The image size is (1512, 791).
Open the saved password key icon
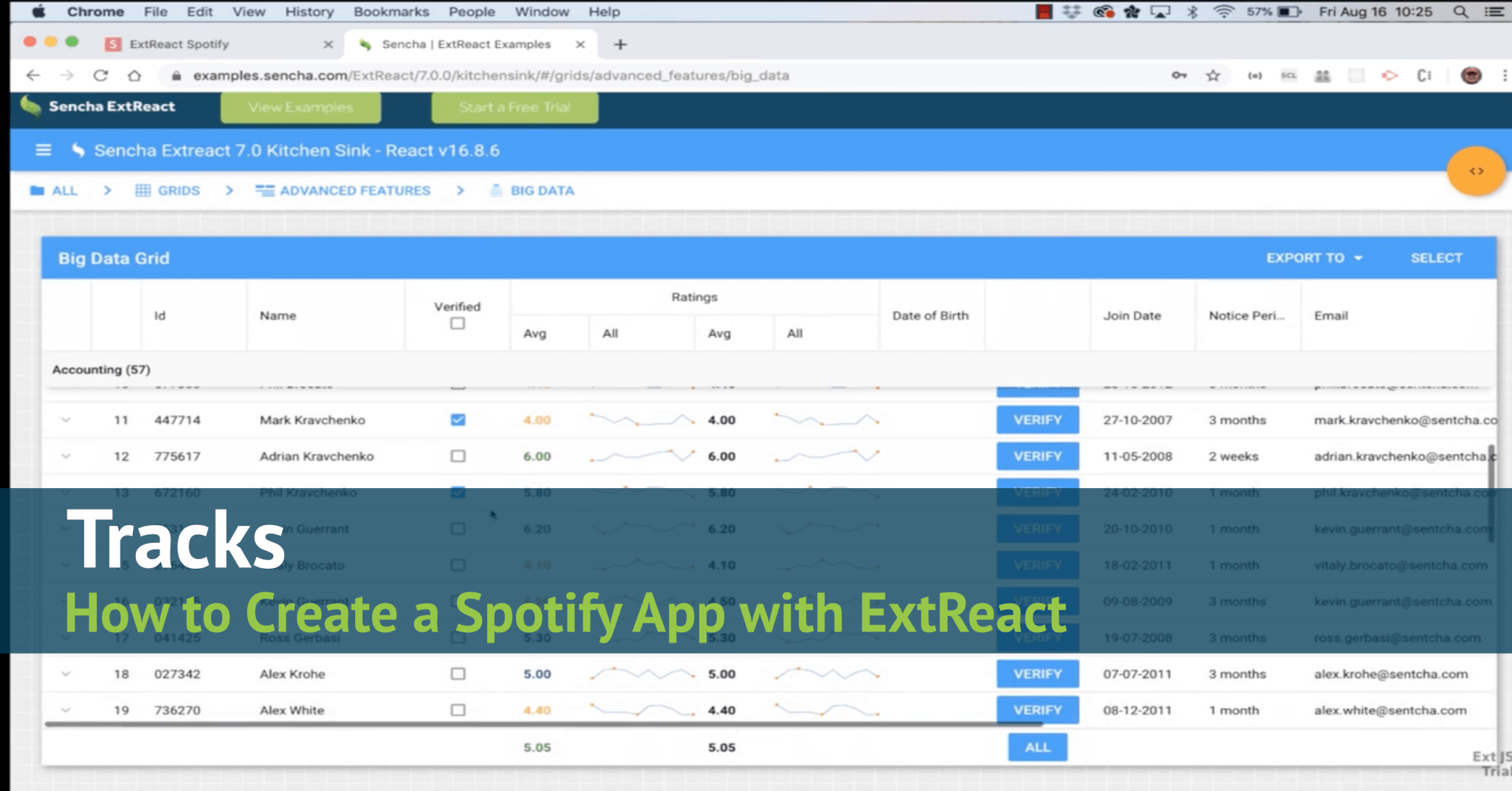pyautogui.click(x=1179, y=75)
